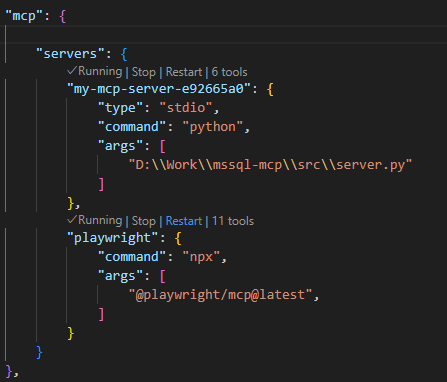Click the "@playwright/mcp@latest" string
The width and height of the screenshot is (447, 382).
click(x=220, y=295)
